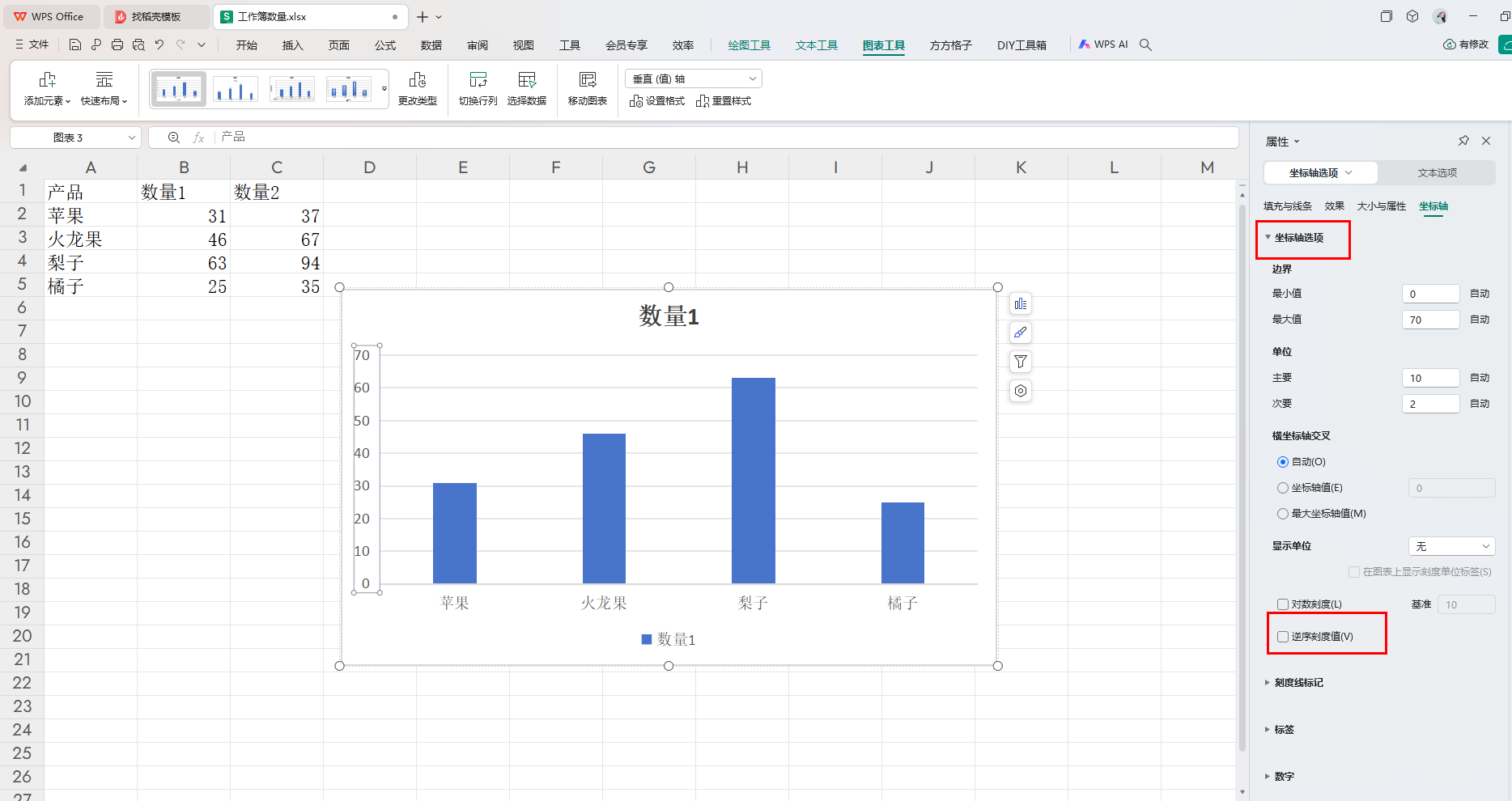Screen dimensions: 1512x801
Task: Switch to Fill & Line (填充与线条) sub-tab
Action: [x=1288, y=206]
